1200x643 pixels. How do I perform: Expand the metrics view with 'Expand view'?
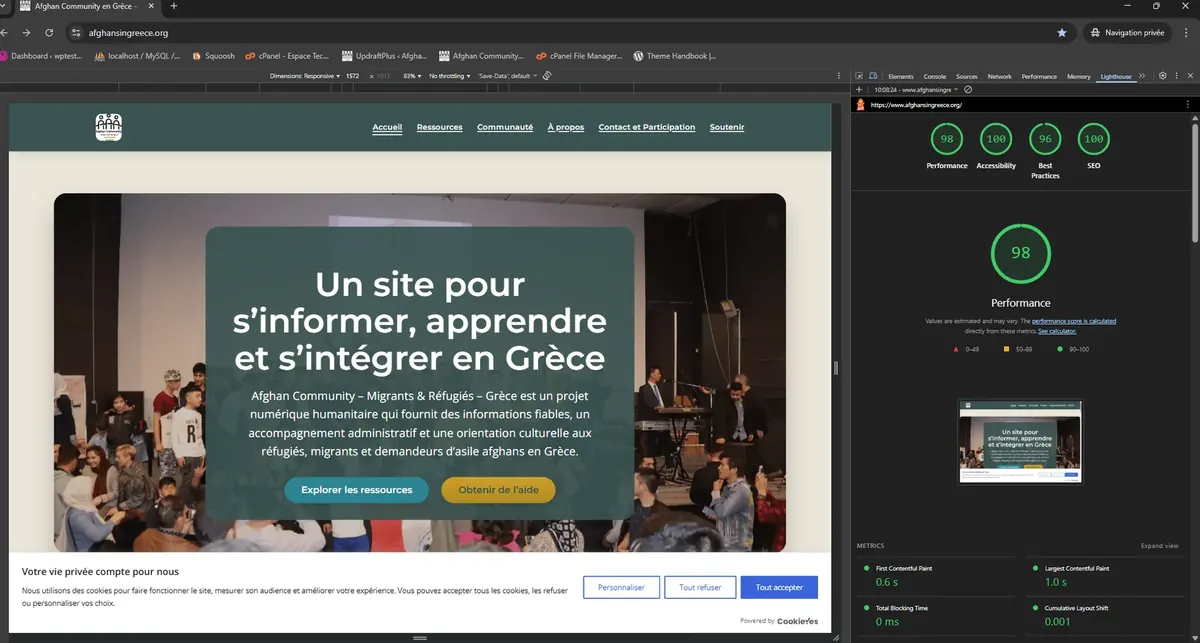(x=1160, y=546)
